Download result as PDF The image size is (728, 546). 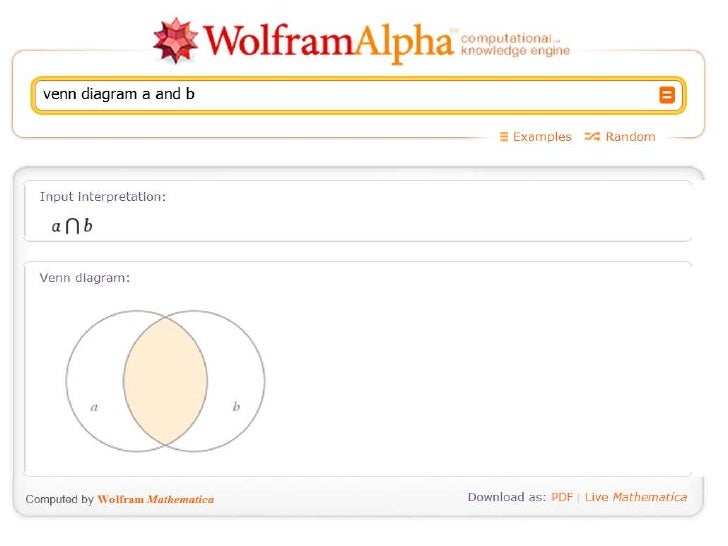point(562,497)
